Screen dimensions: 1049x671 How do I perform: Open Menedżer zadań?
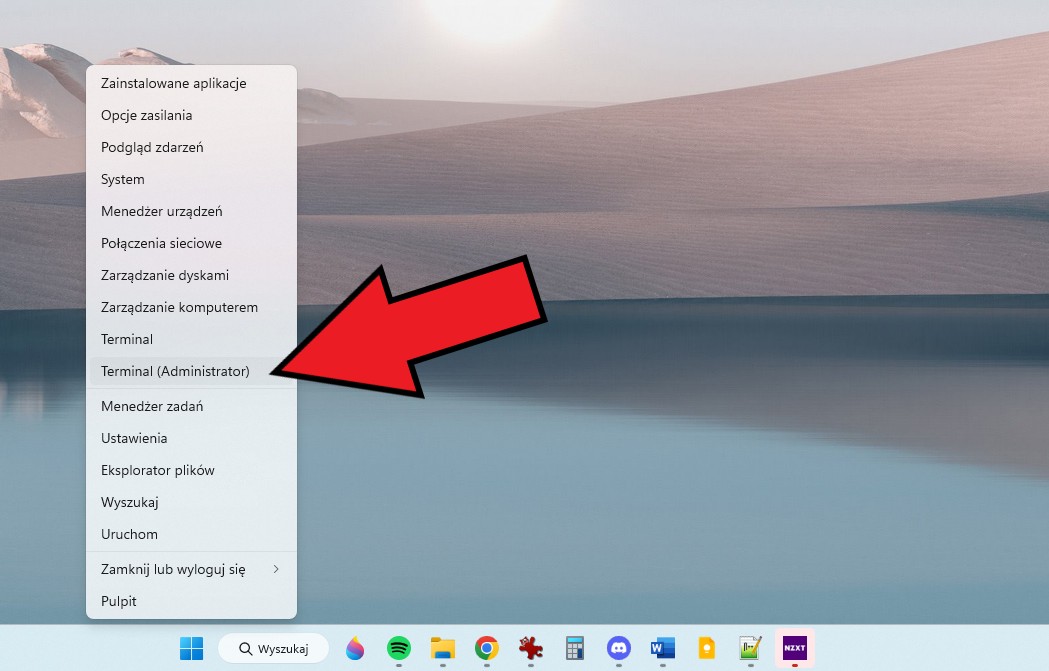pos(152,406)
